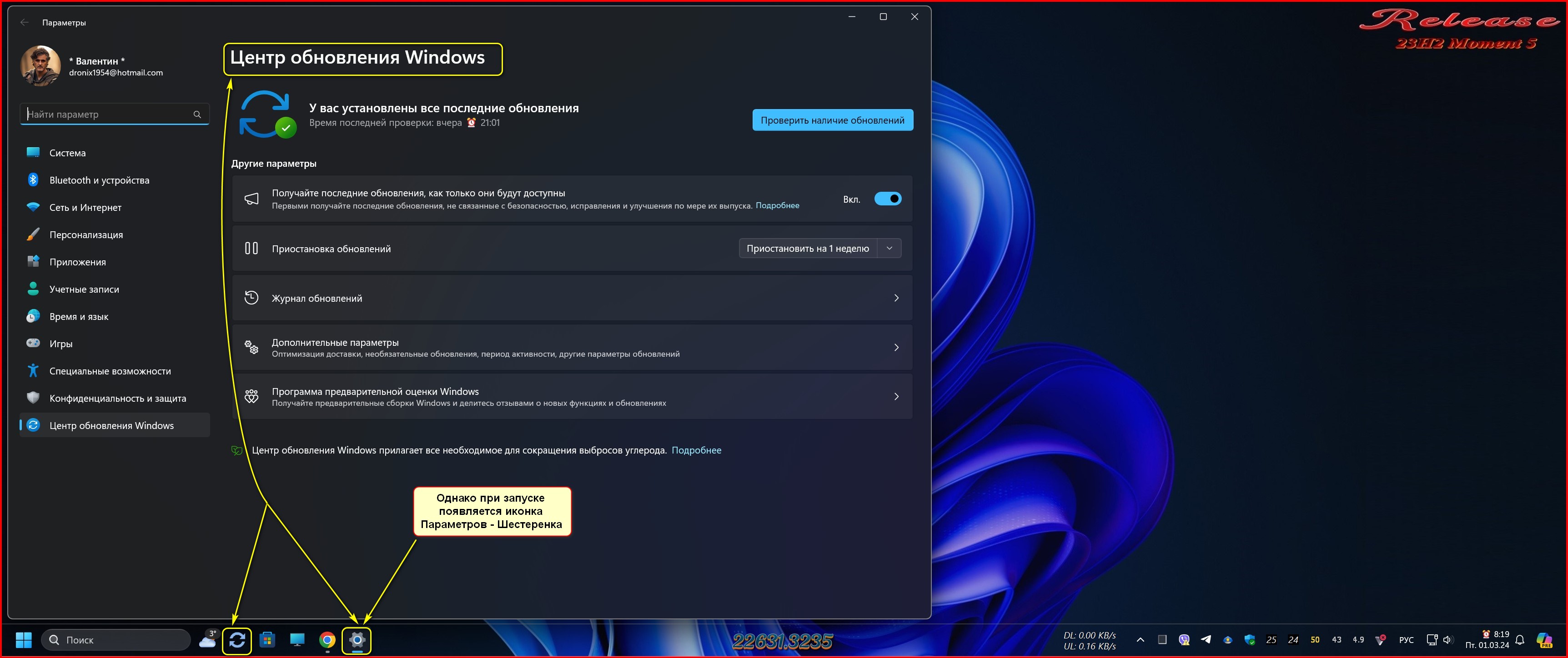The width and height of the screenshot is (1568, 658).
Task: Click the Windows Update taskbar icon
Action: click(x=237, y=640)
